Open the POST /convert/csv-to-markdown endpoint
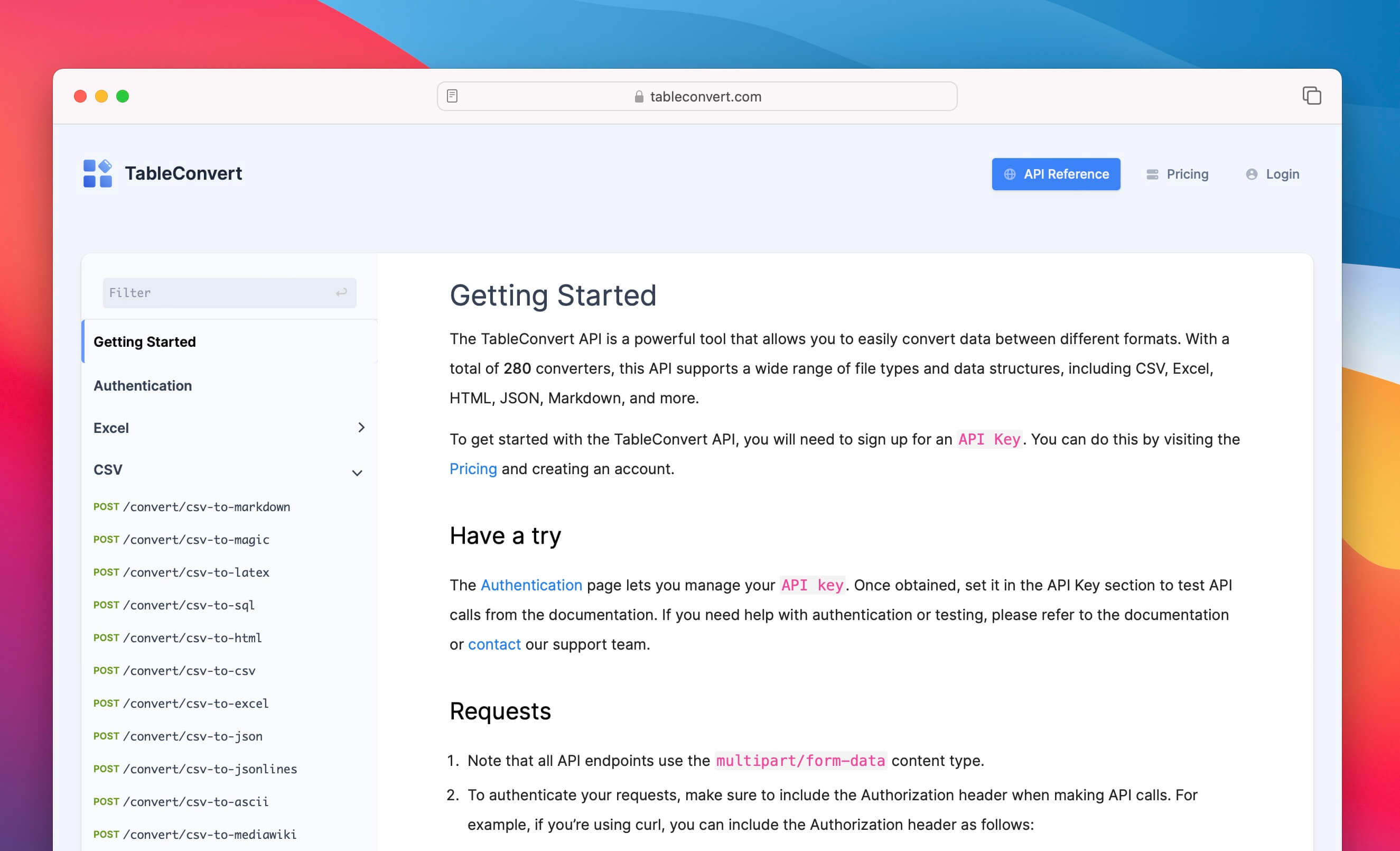This screenshot has height=851, width=1400. pos(191,506)
